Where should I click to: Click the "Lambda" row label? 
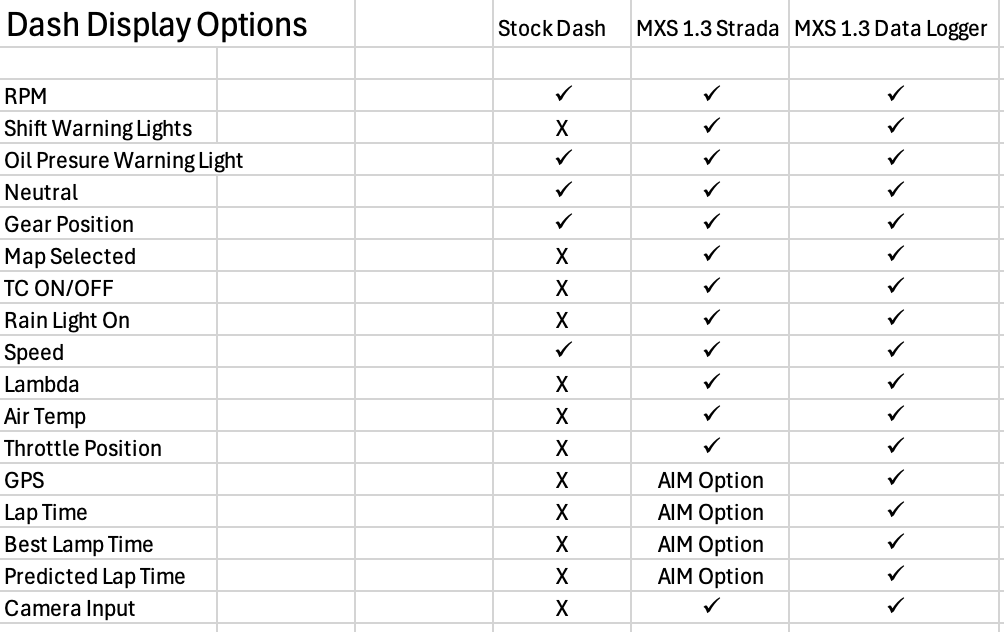[x=42, y=384]
